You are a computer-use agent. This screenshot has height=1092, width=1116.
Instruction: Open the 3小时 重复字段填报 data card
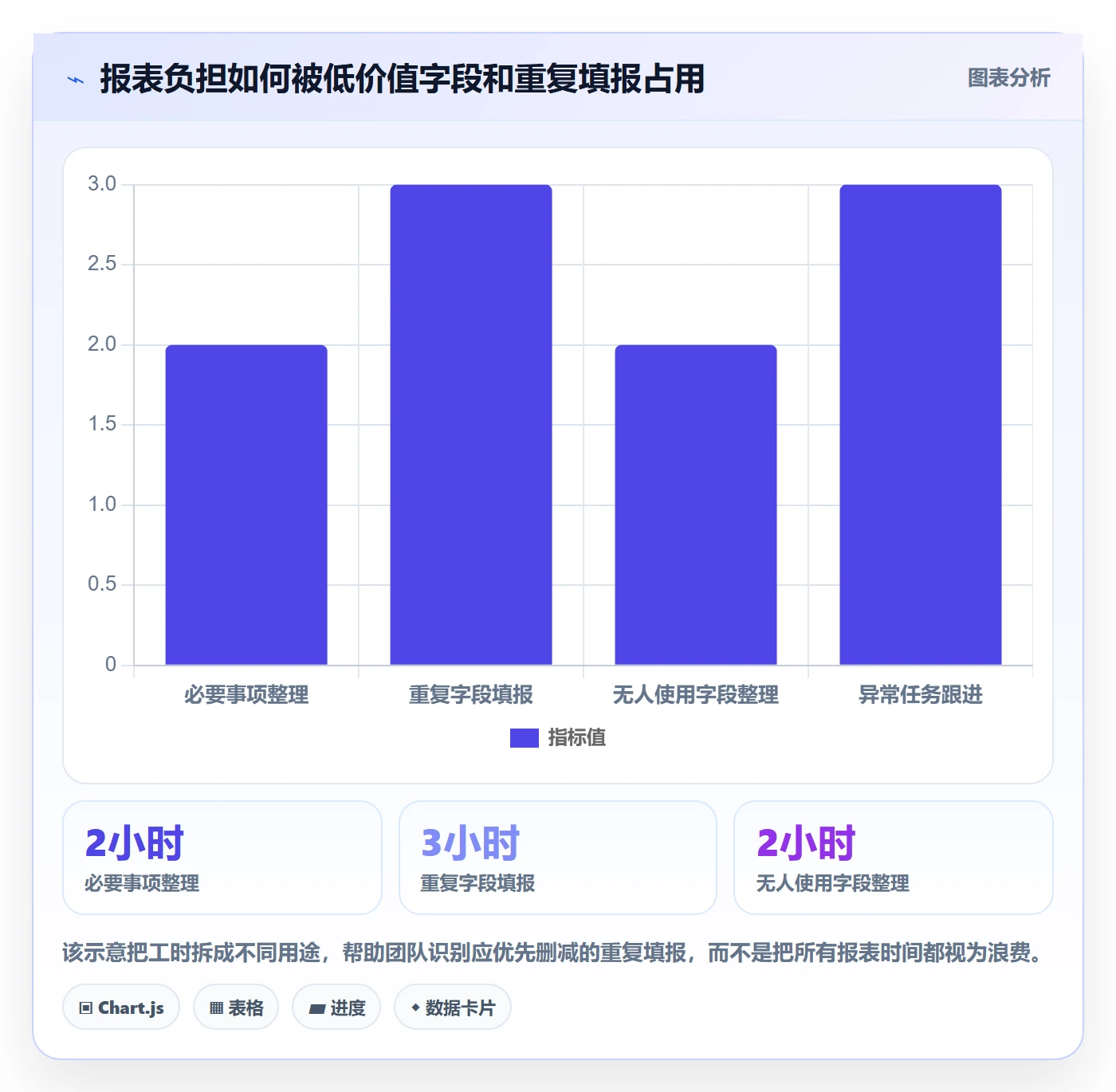pyautogui.click(x=558, y=858)
